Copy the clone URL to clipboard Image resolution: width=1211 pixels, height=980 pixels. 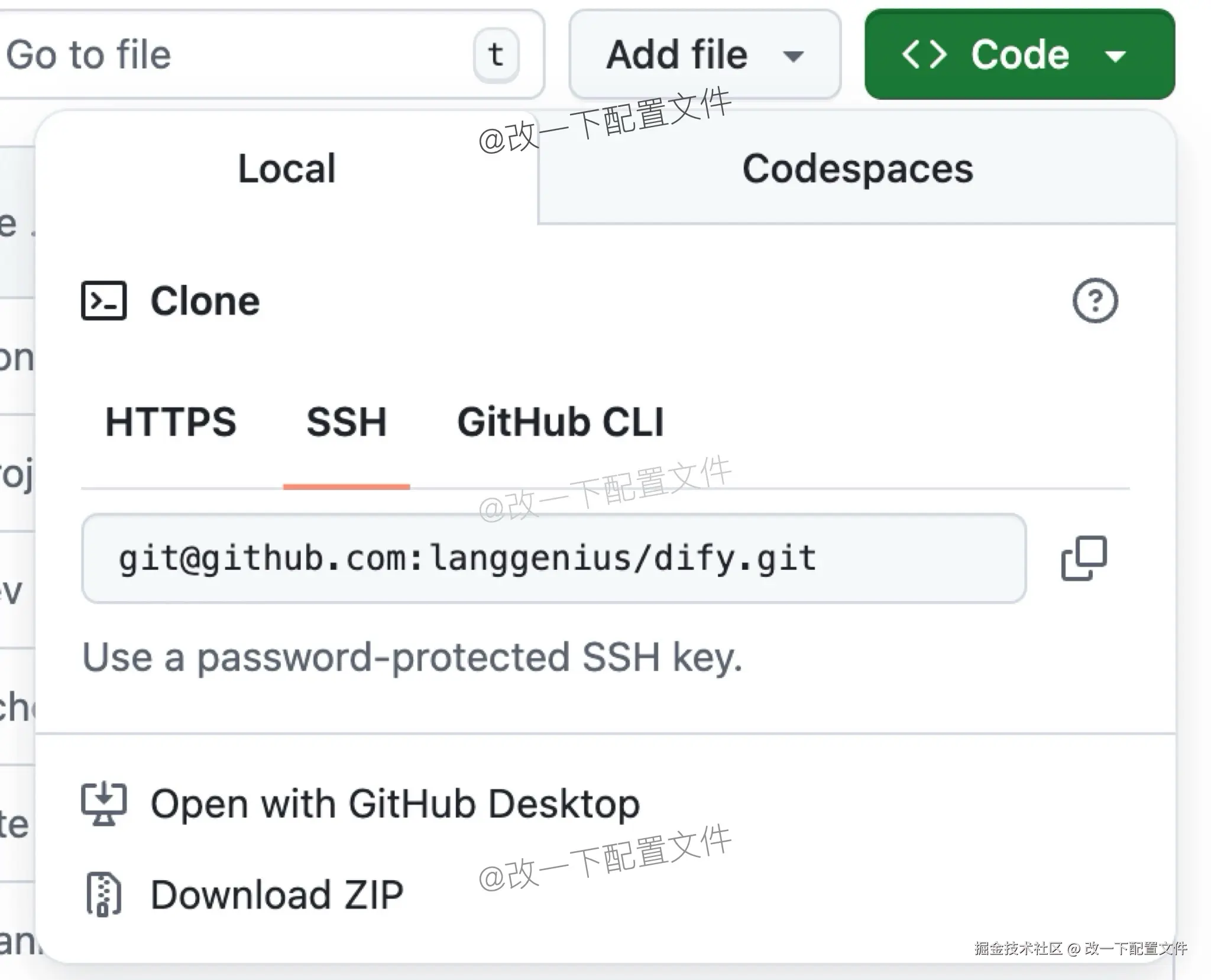tap(1084, 559)
